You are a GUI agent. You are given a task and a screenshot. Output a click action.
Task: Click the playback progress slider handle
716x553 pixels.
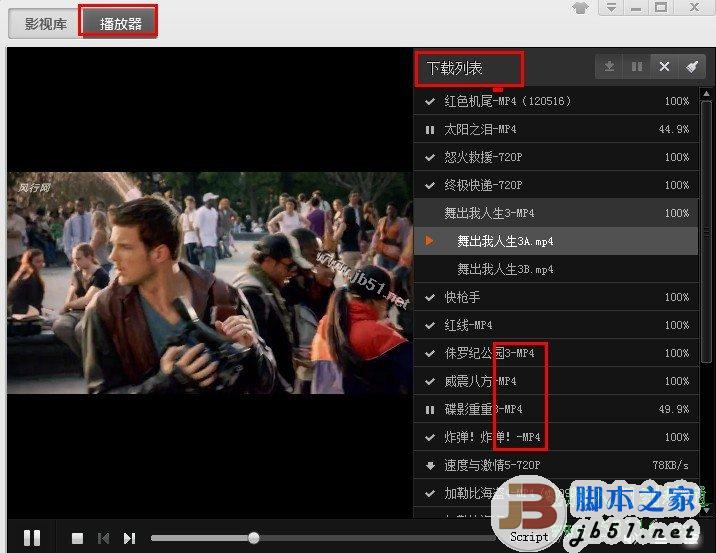coord(253,538)
